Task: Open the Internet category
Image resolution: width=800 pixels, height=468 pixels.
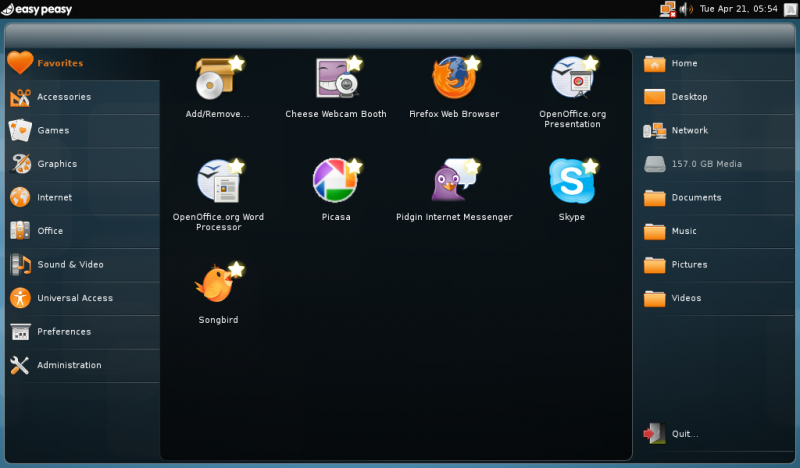Action: pyautogui.click(x=54, y=197)
